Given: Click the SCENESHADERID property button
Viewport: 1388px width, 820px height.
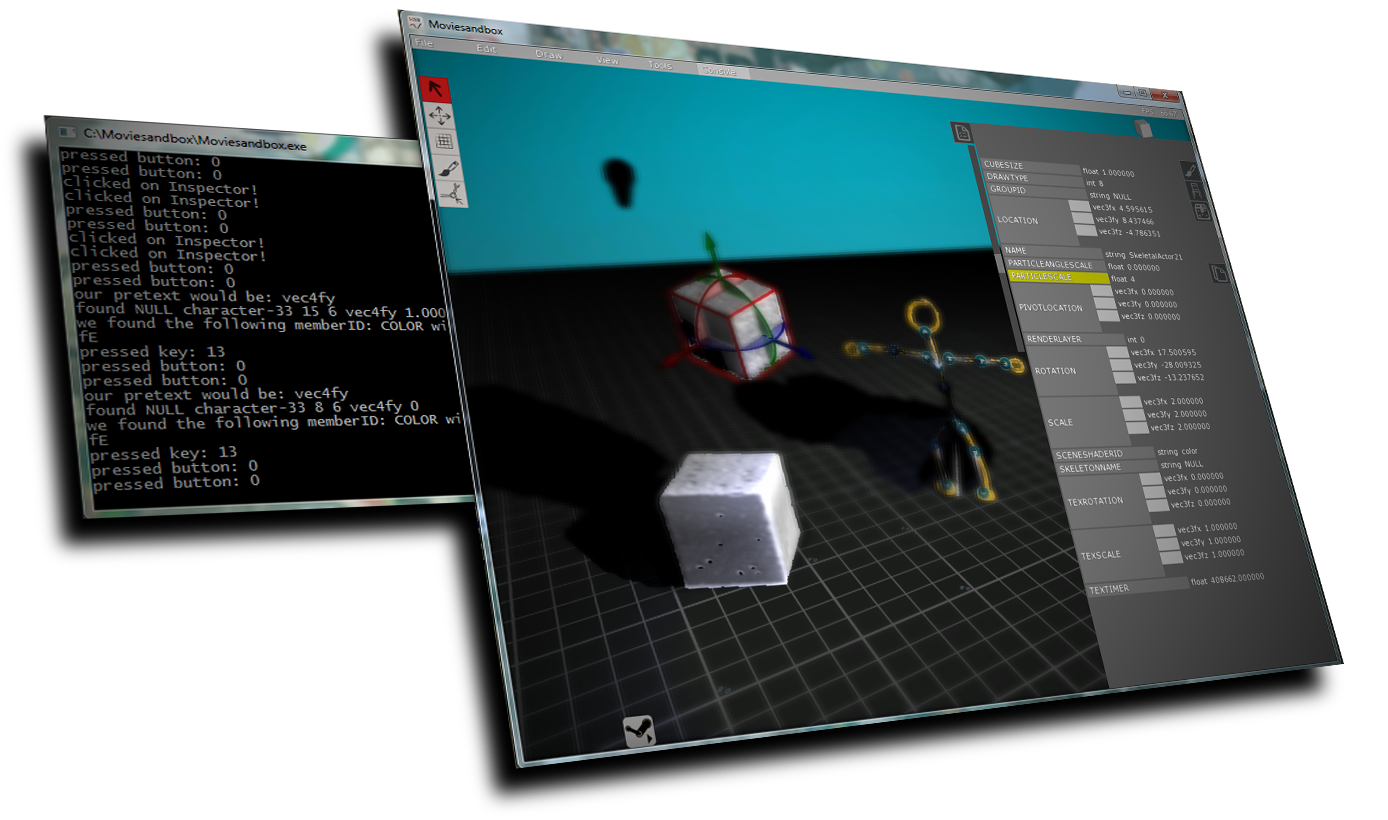Looking at the screenshot, I should click(1104, 454).
